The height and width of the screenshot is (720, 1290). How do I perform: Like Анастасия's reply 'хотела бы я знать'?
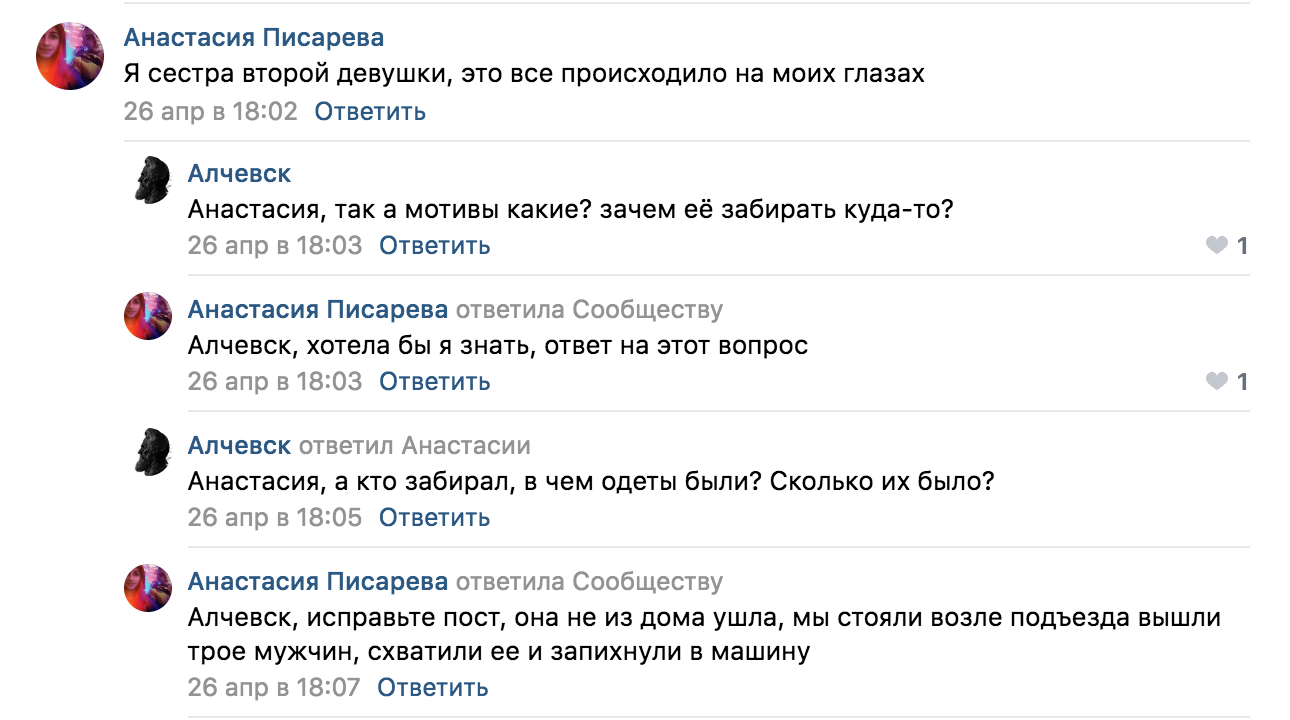(x=1226, y=381)
